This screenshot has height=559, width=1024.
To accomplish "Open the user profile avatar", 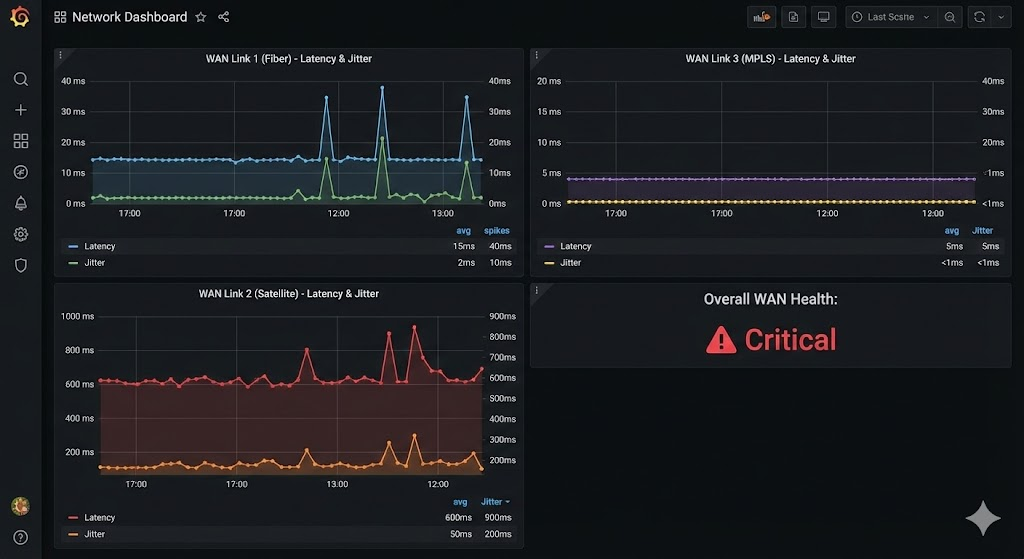I will (20, 506).
